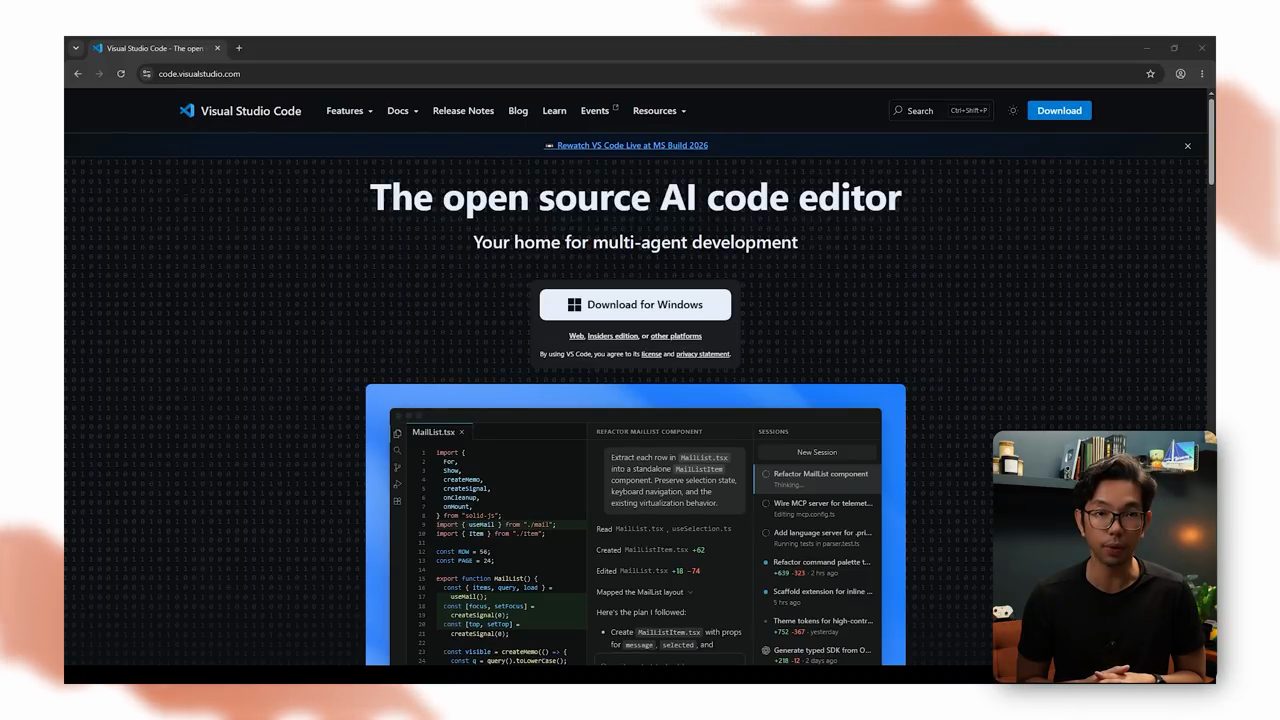Click New Session in hero screenshot
This screenshot has width=1280, height=720.
(817, 452)
